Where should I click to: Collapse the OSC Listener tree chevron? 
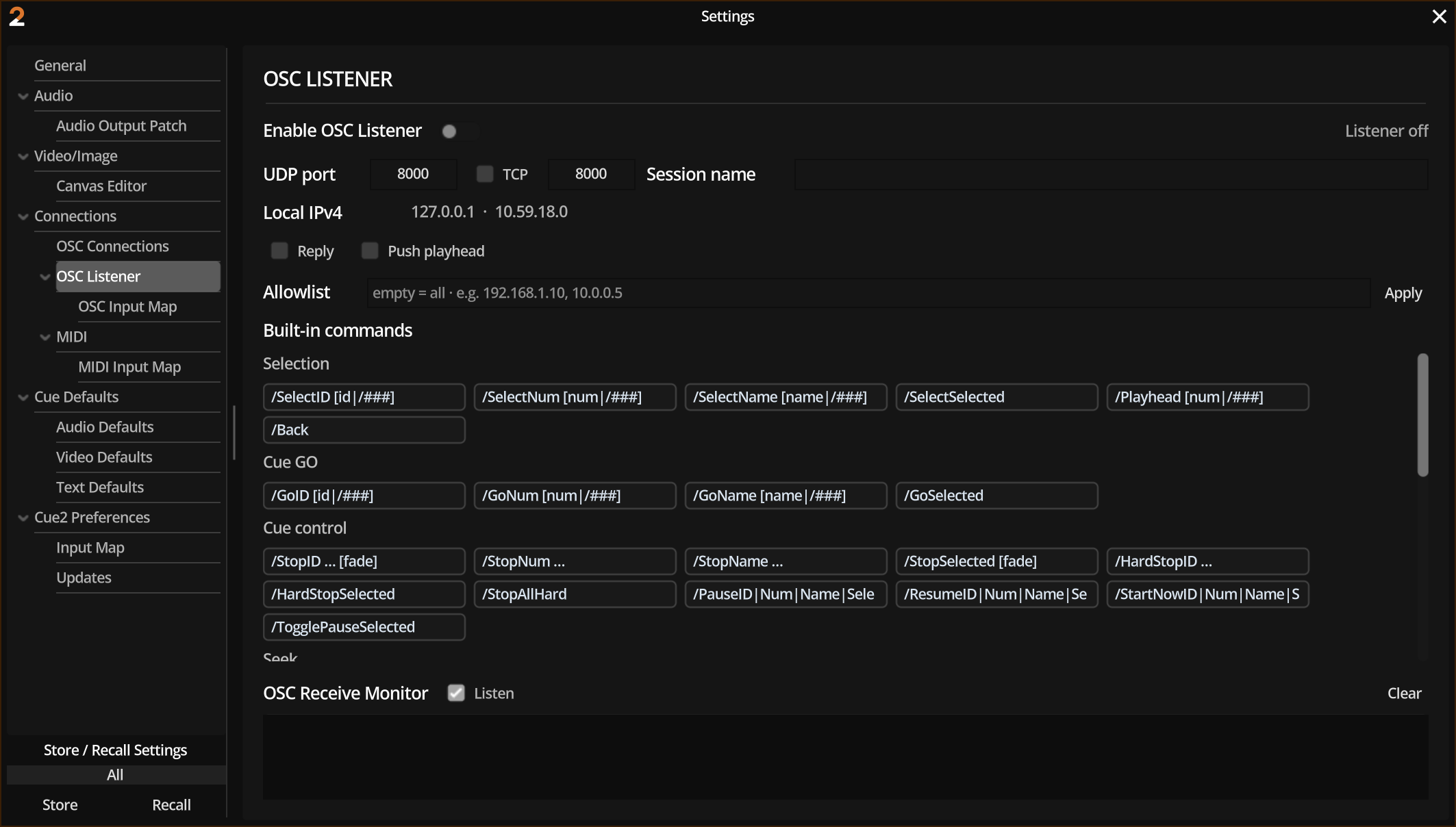point(45,277)
